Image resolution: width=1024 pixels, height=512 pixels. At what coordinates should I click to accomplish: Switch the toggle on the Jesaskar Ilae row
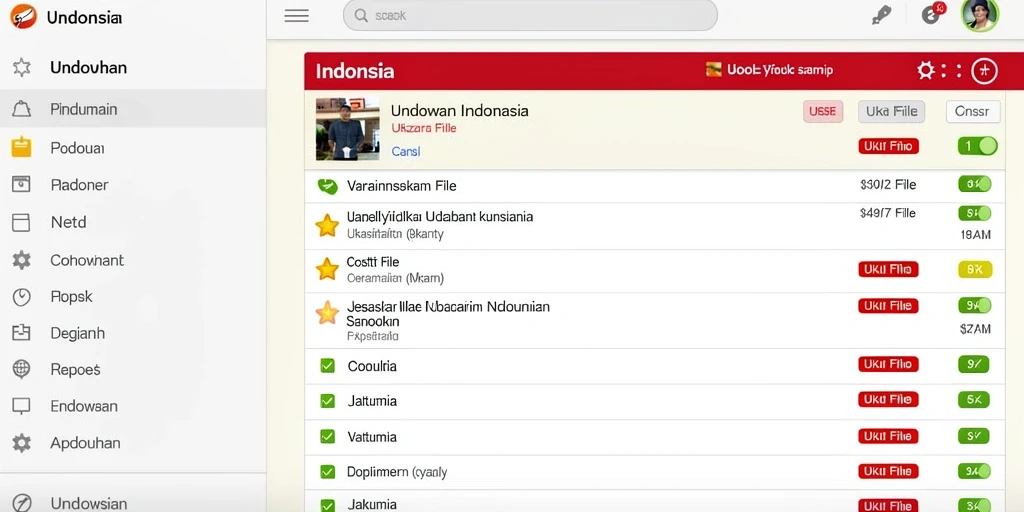click(x=974, y=305)
